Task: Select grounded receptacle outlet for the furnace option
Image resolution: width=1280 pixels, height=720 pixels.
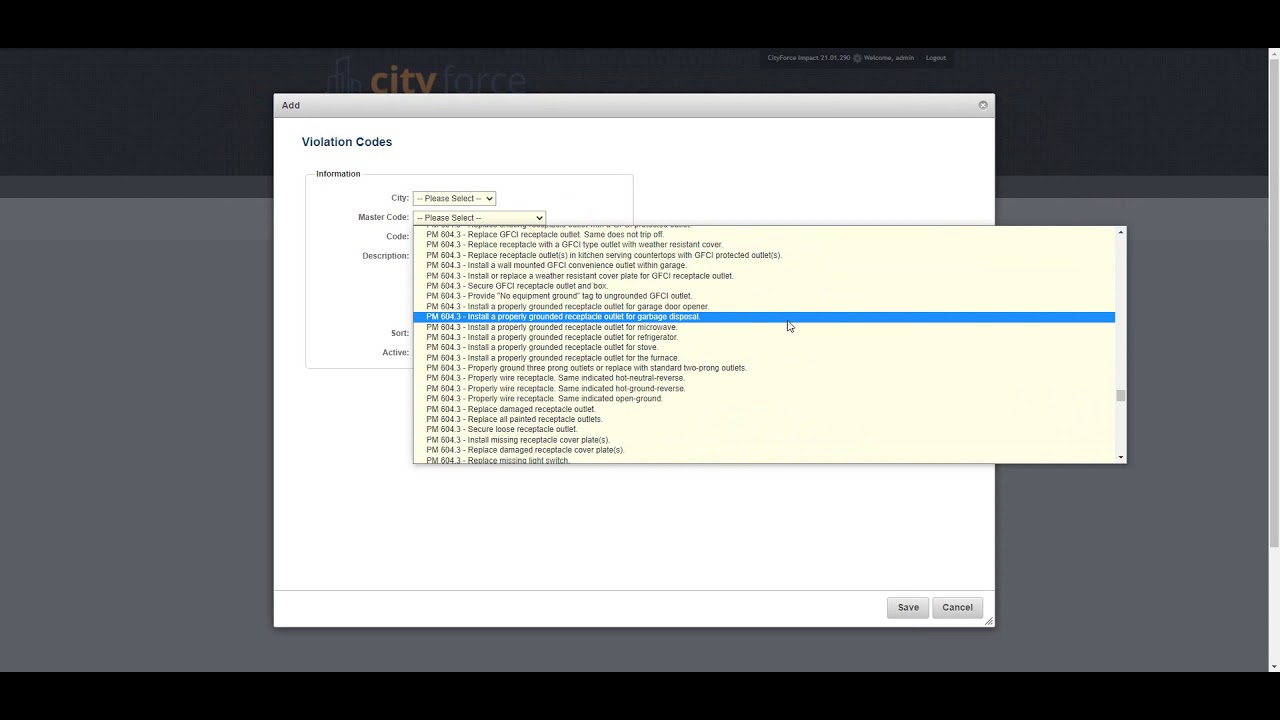Action: pyautogui.click(x=764, y=358)
